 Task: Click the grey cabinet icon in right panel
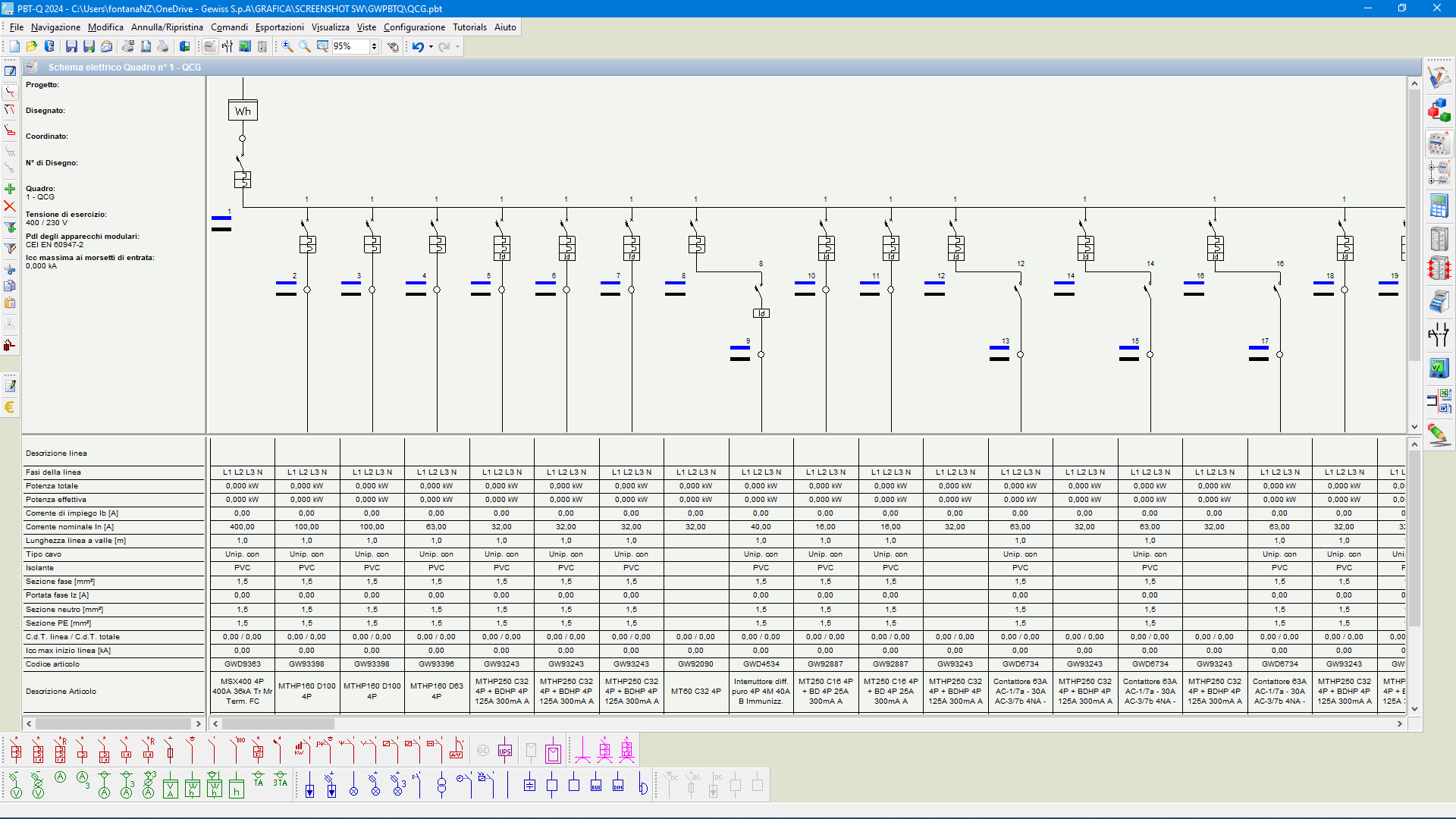tap(1439, 239)
